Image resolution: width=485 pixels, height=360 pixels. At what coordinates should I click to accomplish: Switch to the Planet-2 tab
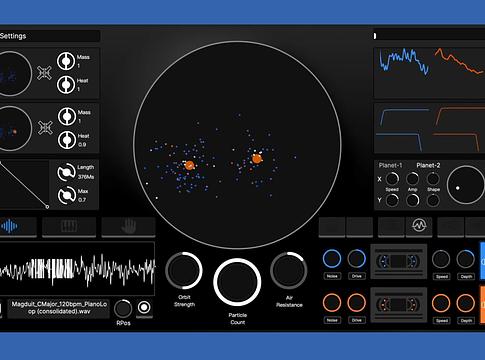tap(428, 165)
